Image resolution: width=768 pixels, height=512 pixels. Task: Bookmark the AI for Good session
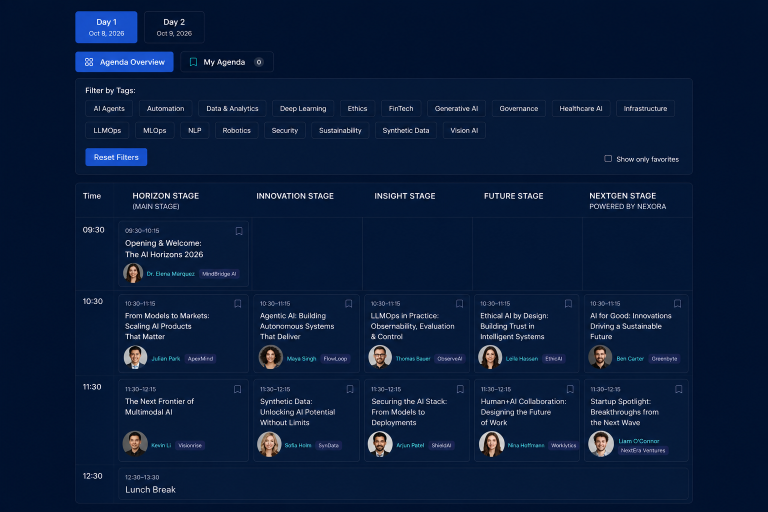(677, 304)
